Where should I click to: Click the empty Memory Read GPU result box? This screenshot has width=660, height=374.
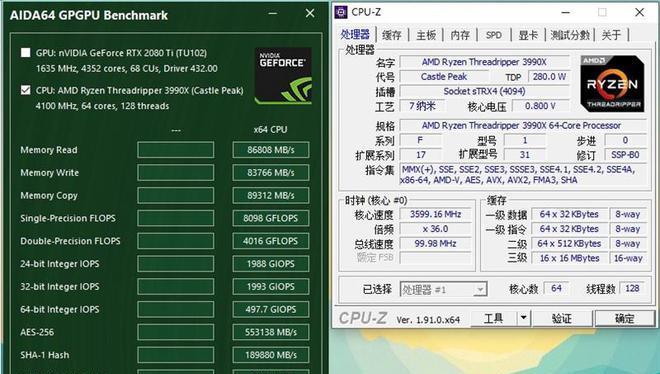pyautogui.click(x=176, y=150)
